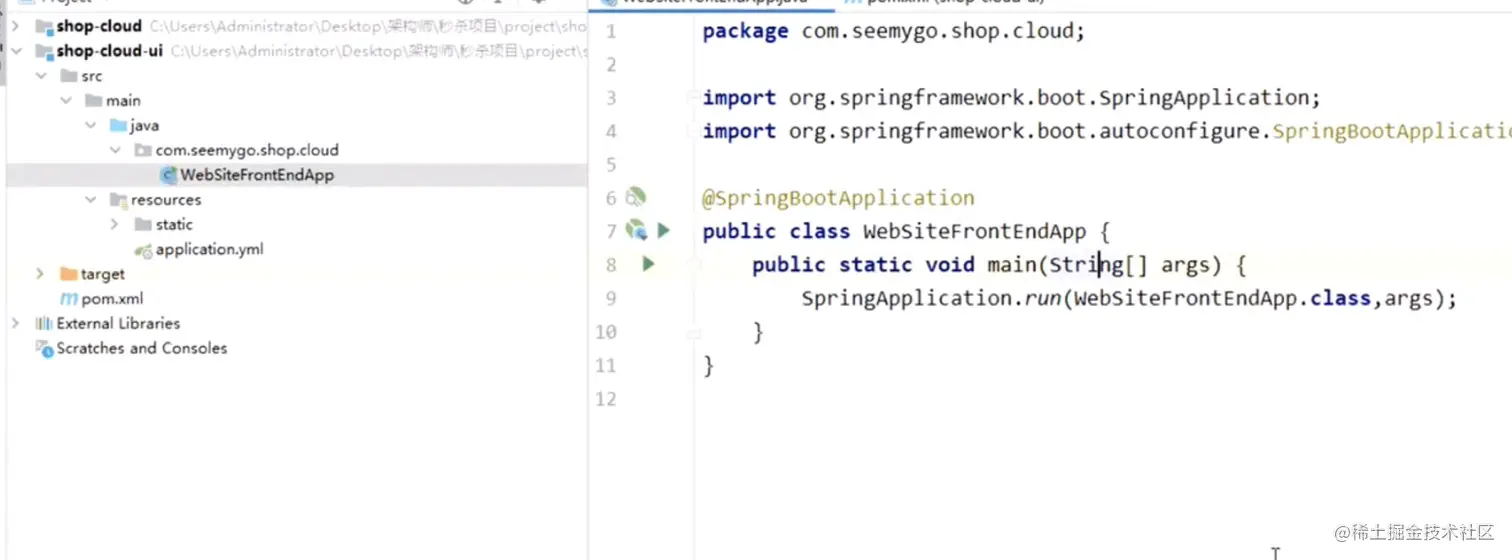Select the Scratches and Consoles label
This screenshot has height=560, width=1512.
[142, 348]
